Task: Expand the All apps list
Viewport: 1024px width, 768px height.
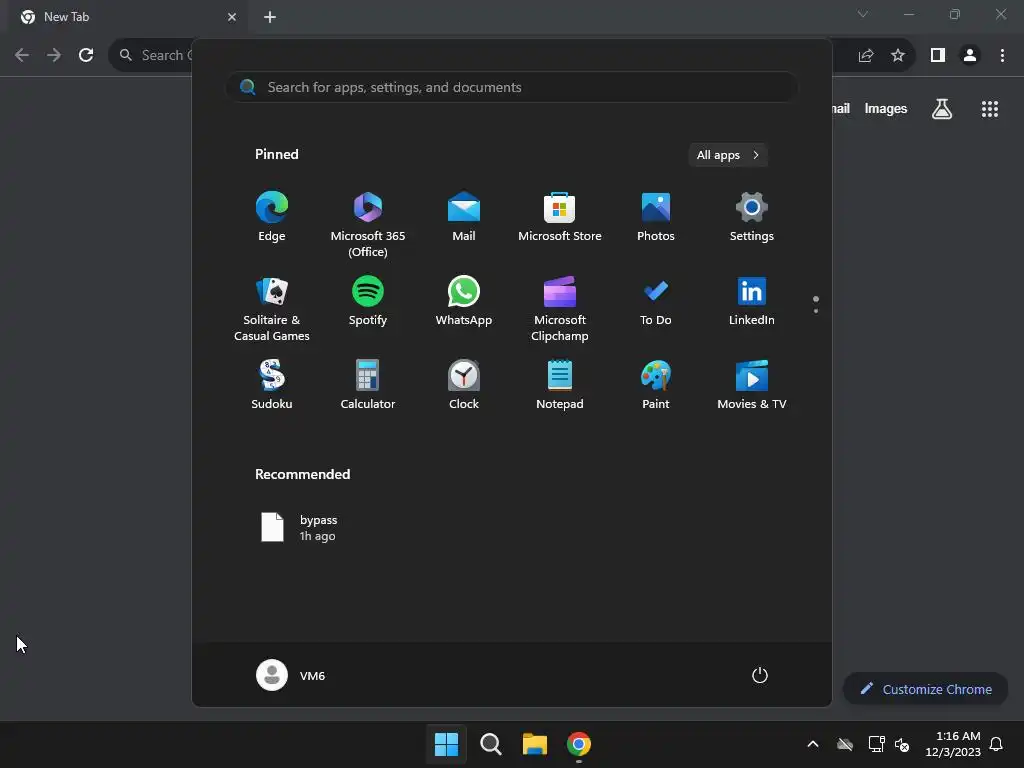Action: click(728, 155)
